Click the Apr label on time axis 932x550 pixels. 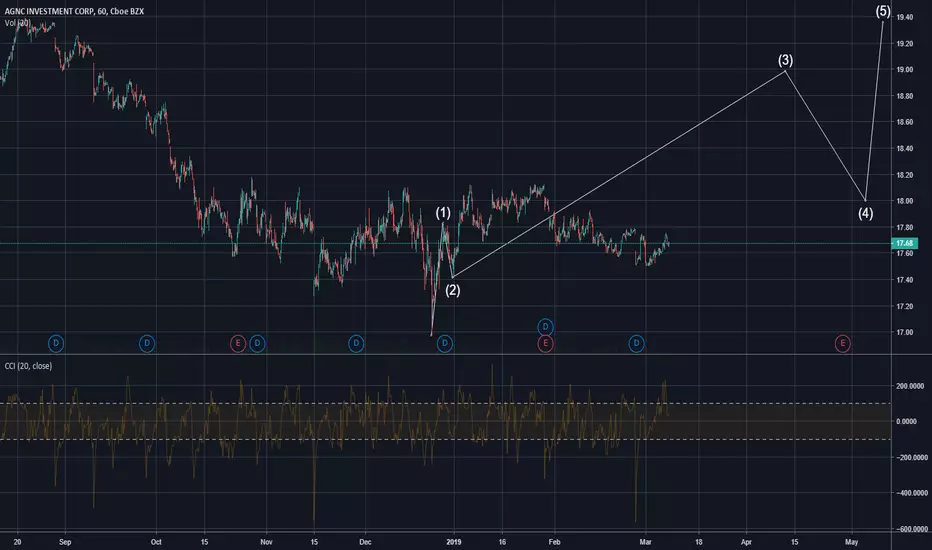[746, 542]
